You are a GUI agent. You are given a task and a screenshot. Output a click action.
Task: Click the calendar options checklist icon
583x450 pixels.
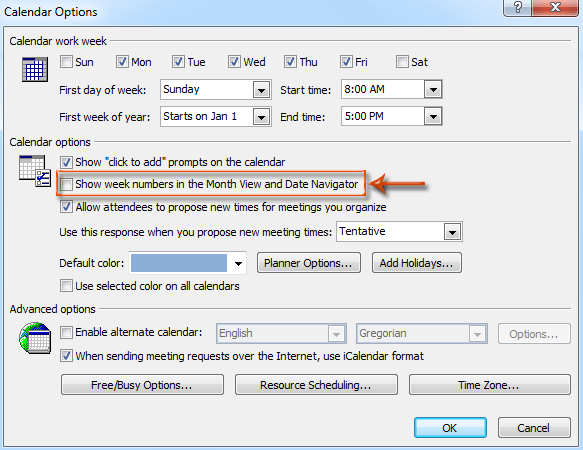pyautogui.click(x=35, y=171)
